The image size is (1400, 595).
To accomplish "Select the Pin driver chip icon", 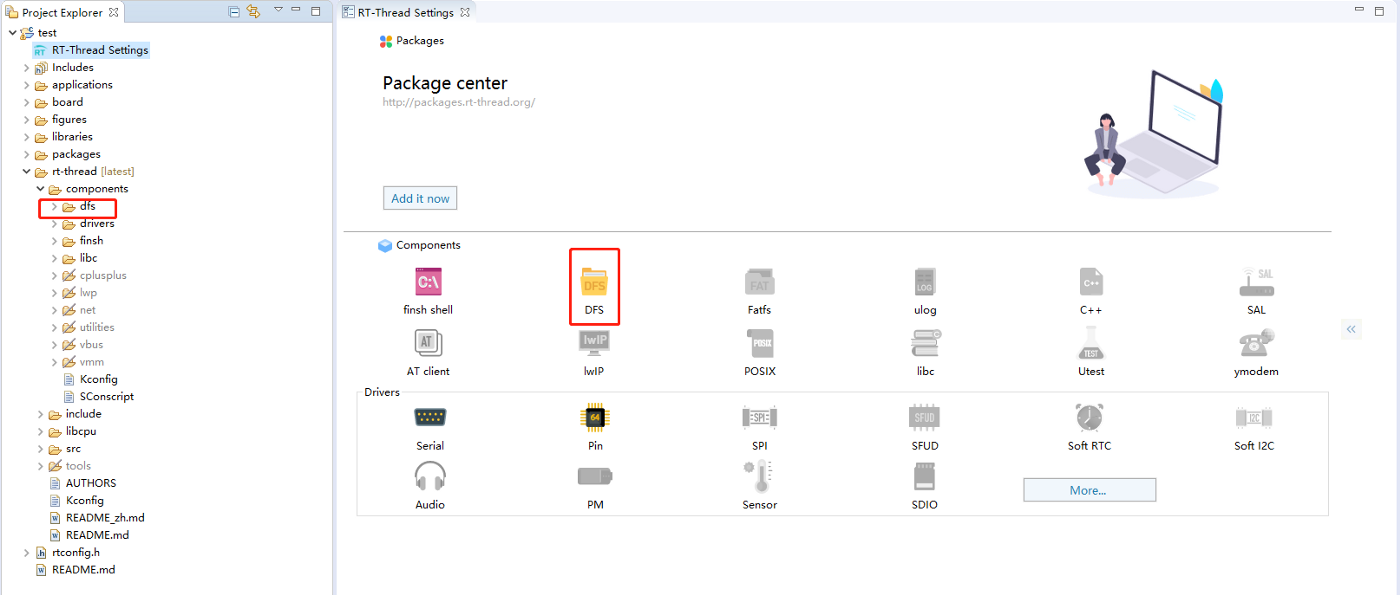I will [595, 417].
